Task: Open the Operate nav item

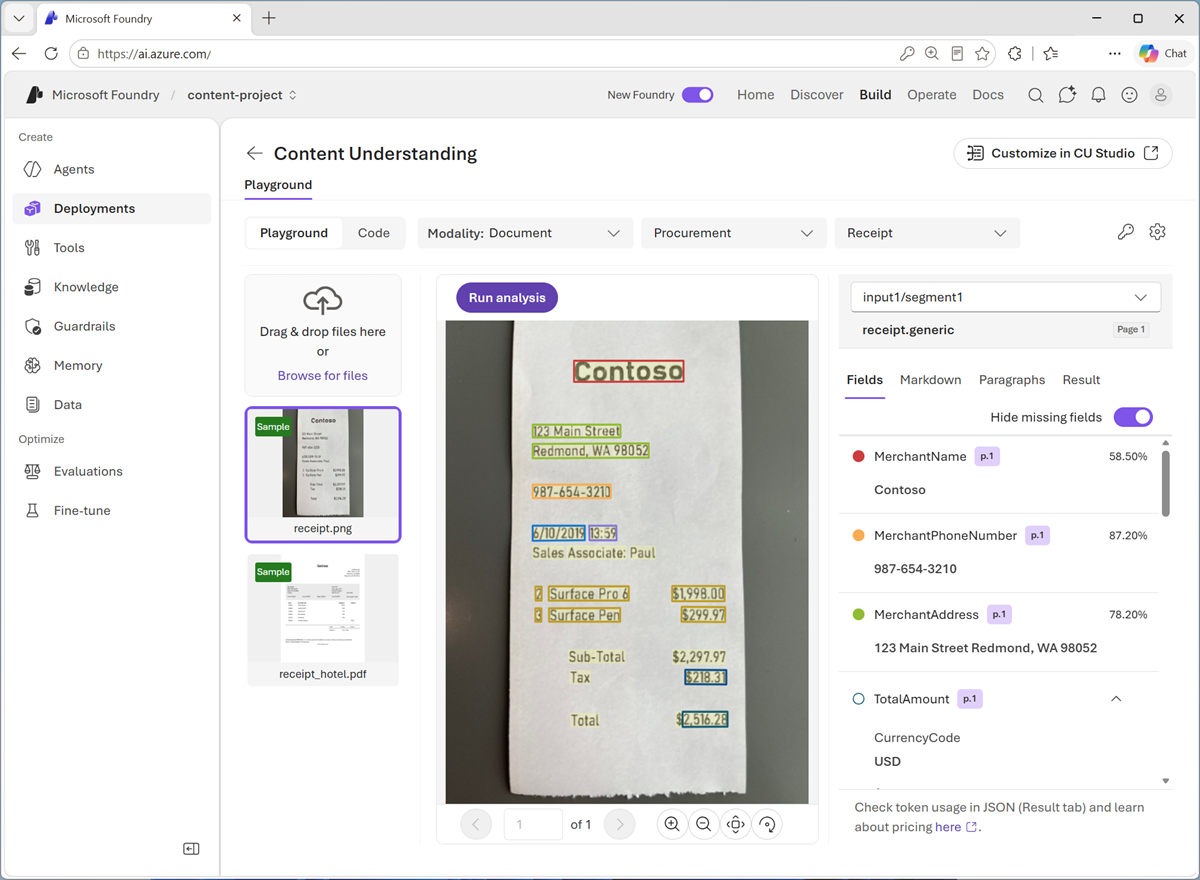Action: (x=932, y=95)
